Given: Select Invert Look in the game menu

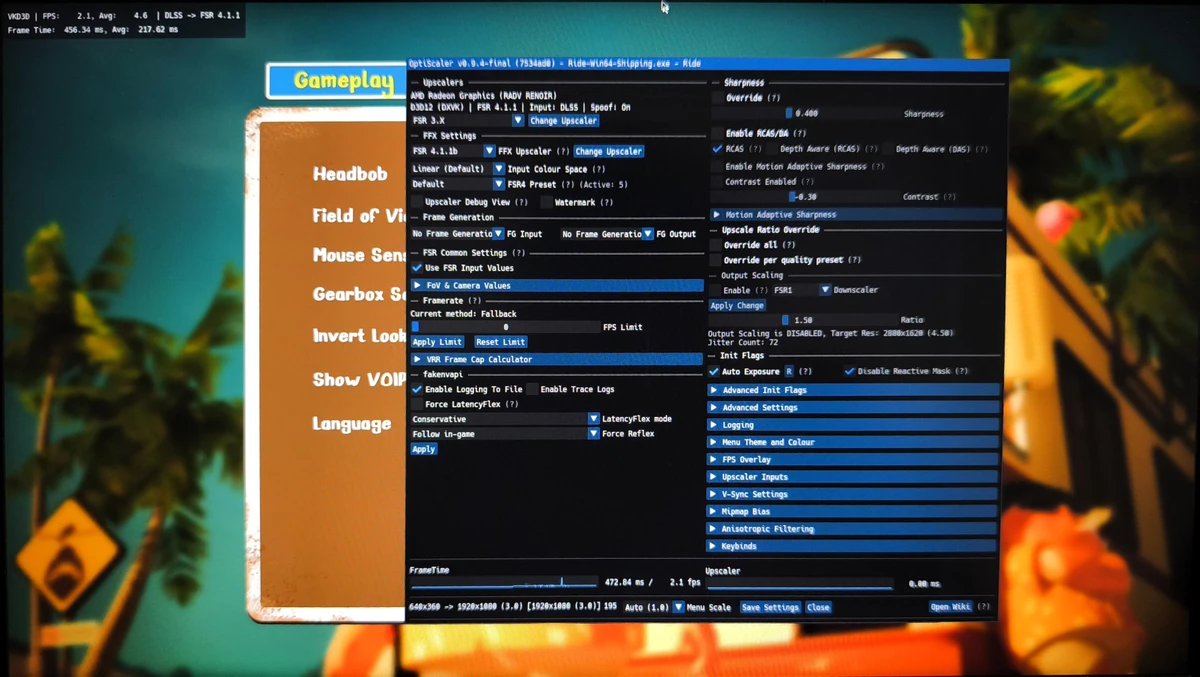Looking at the screenshot, I should tap(358, 336).
